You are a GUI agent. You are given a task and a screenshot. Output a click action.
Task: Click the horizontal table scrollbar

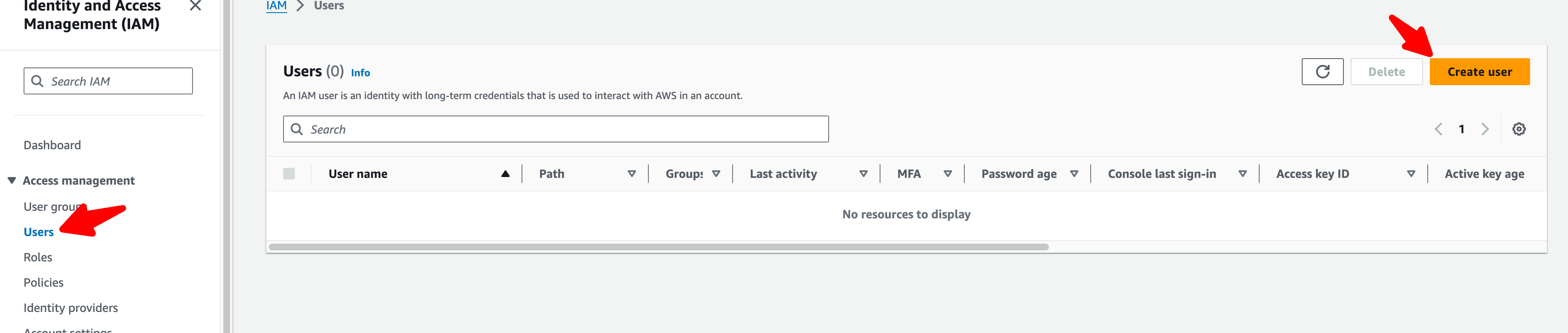point(657,247)
